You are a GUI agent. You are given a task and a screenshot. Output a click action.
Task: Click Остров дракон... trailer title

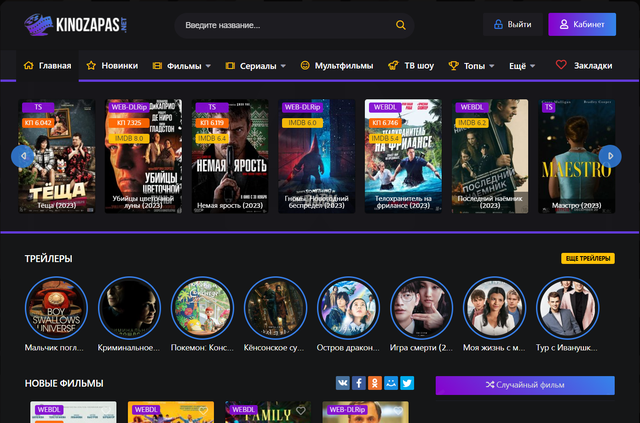point(348,348)
